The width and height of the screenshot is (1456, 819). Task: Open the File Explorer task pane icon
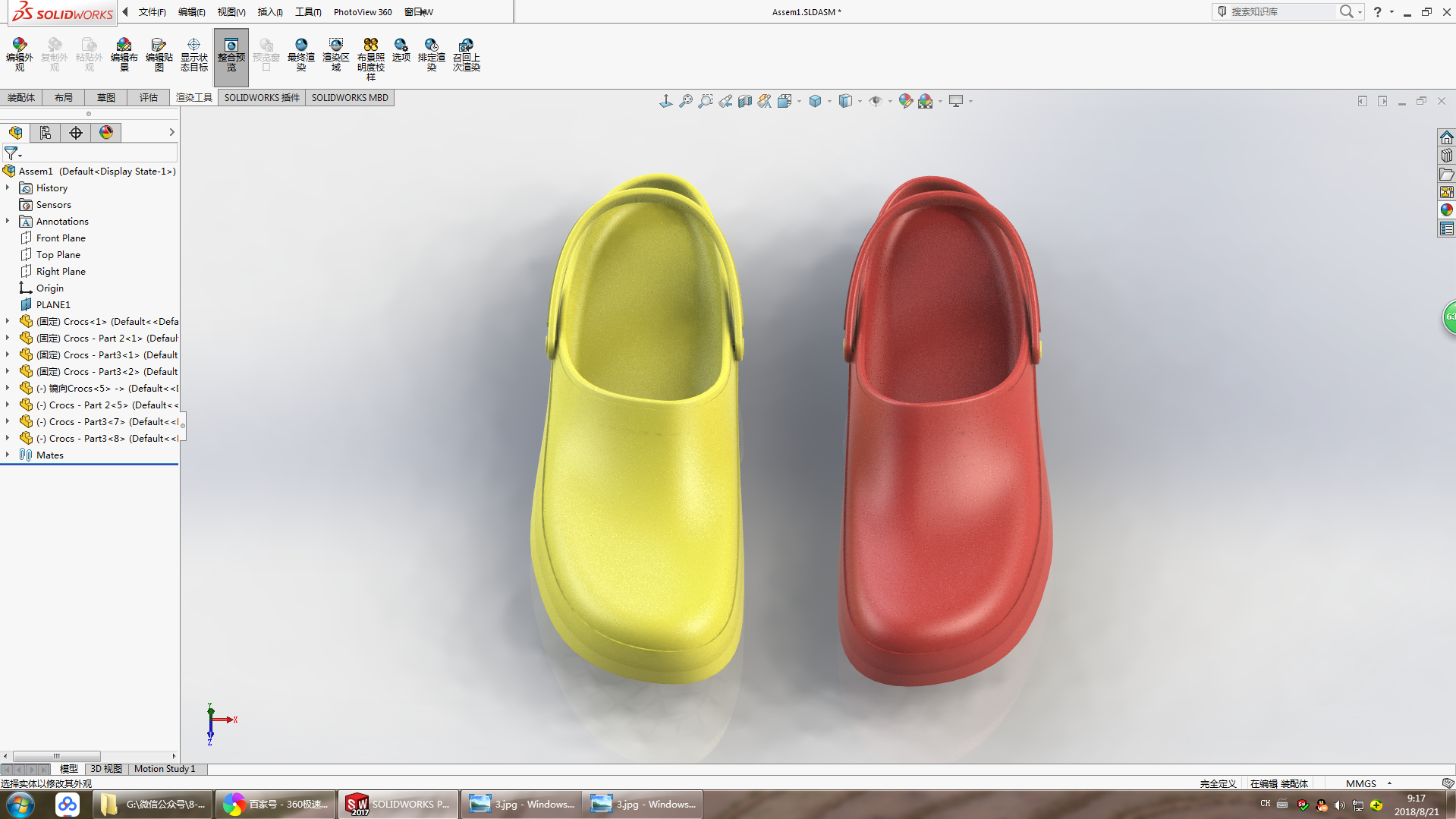(1447, 174)
